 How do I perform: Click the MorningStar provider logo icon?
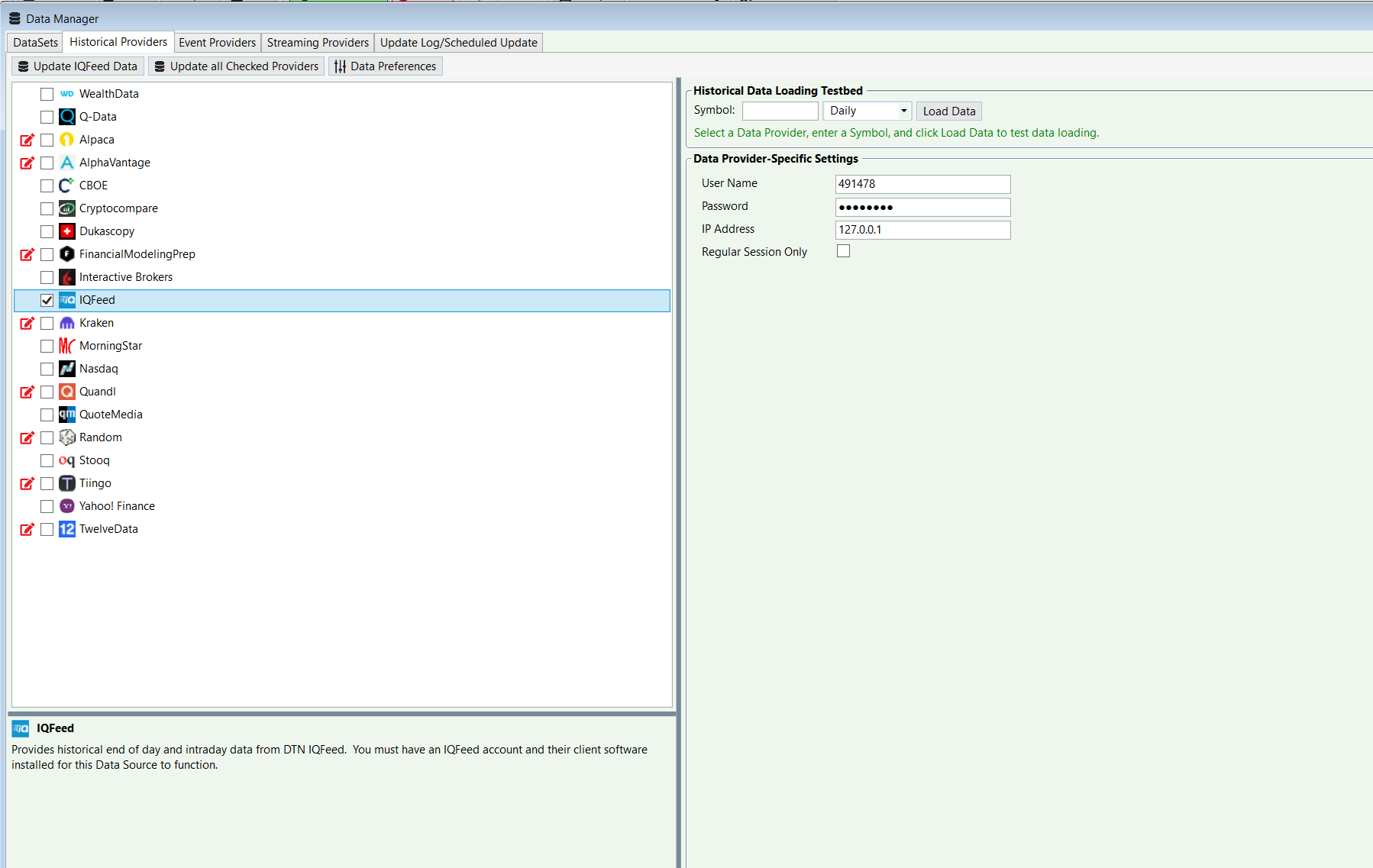click(x=67, y=346)
